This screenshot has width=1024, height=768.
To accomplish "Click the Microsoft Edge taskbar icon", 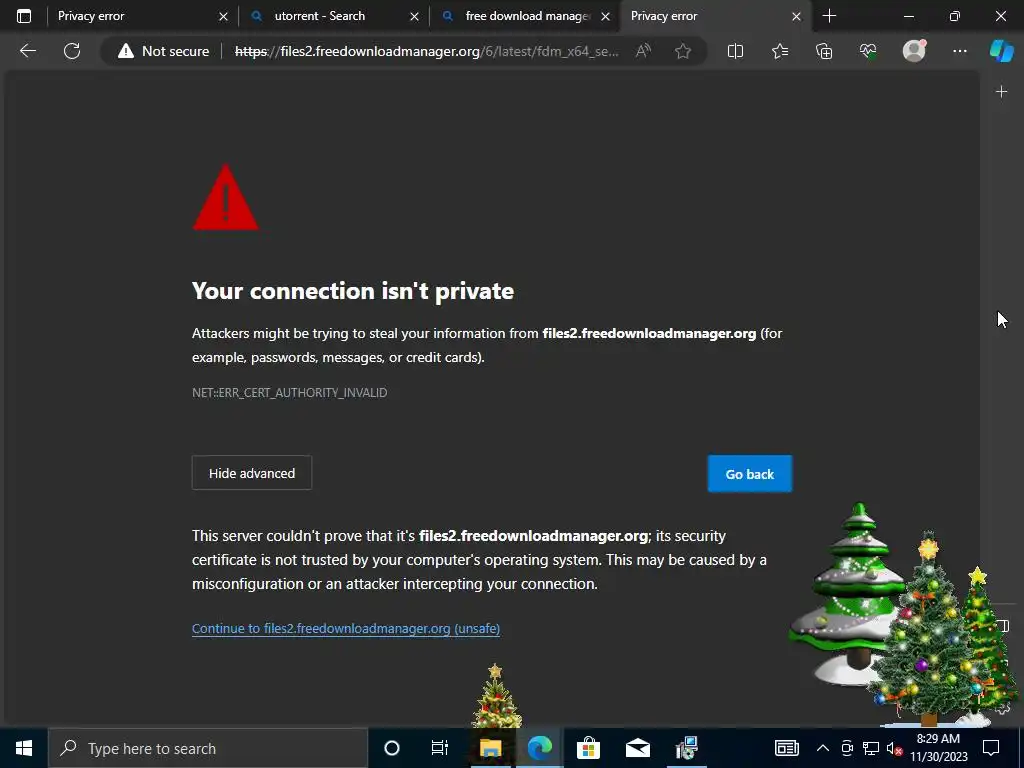I will point(539,748).
